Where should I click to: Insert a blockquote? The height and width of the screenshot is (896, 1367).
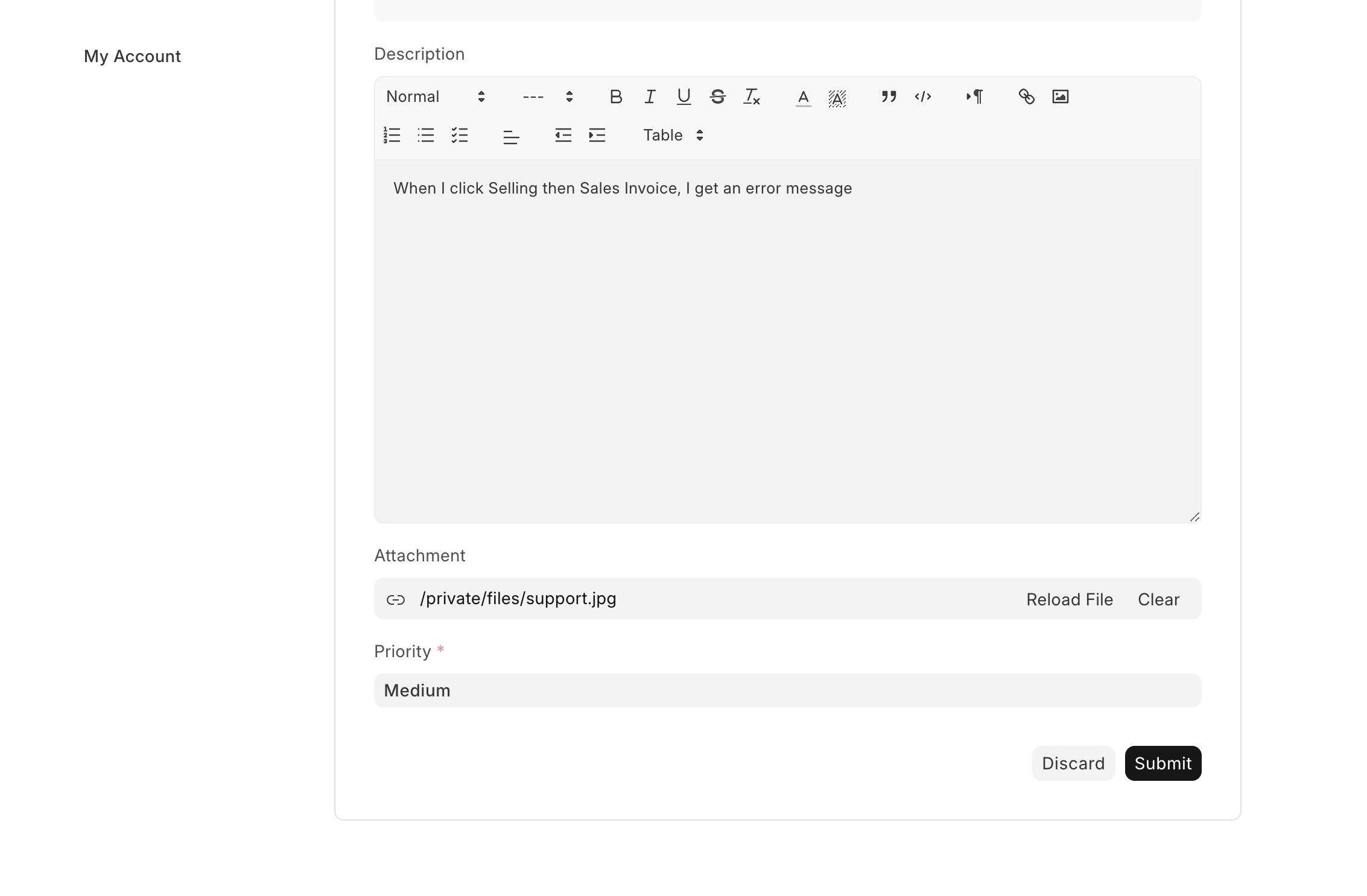pyautogui.click(x=889, y=96)
